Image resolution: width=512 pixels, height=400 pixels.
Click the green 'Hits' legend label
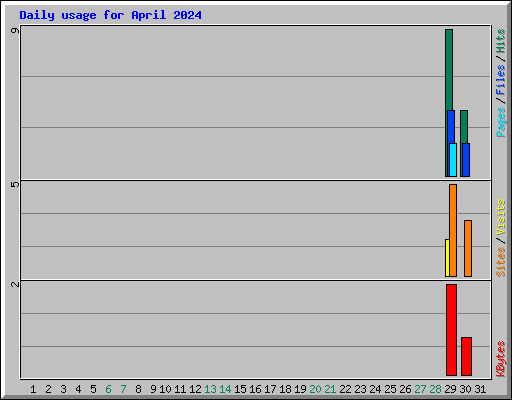(500, 41)
